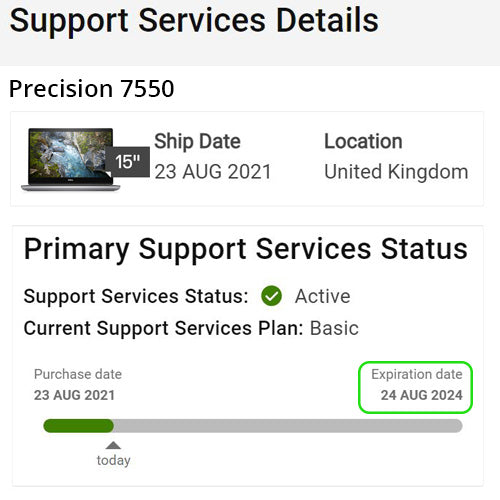Click the Purchase date label
500x500 pixels.
78,374
